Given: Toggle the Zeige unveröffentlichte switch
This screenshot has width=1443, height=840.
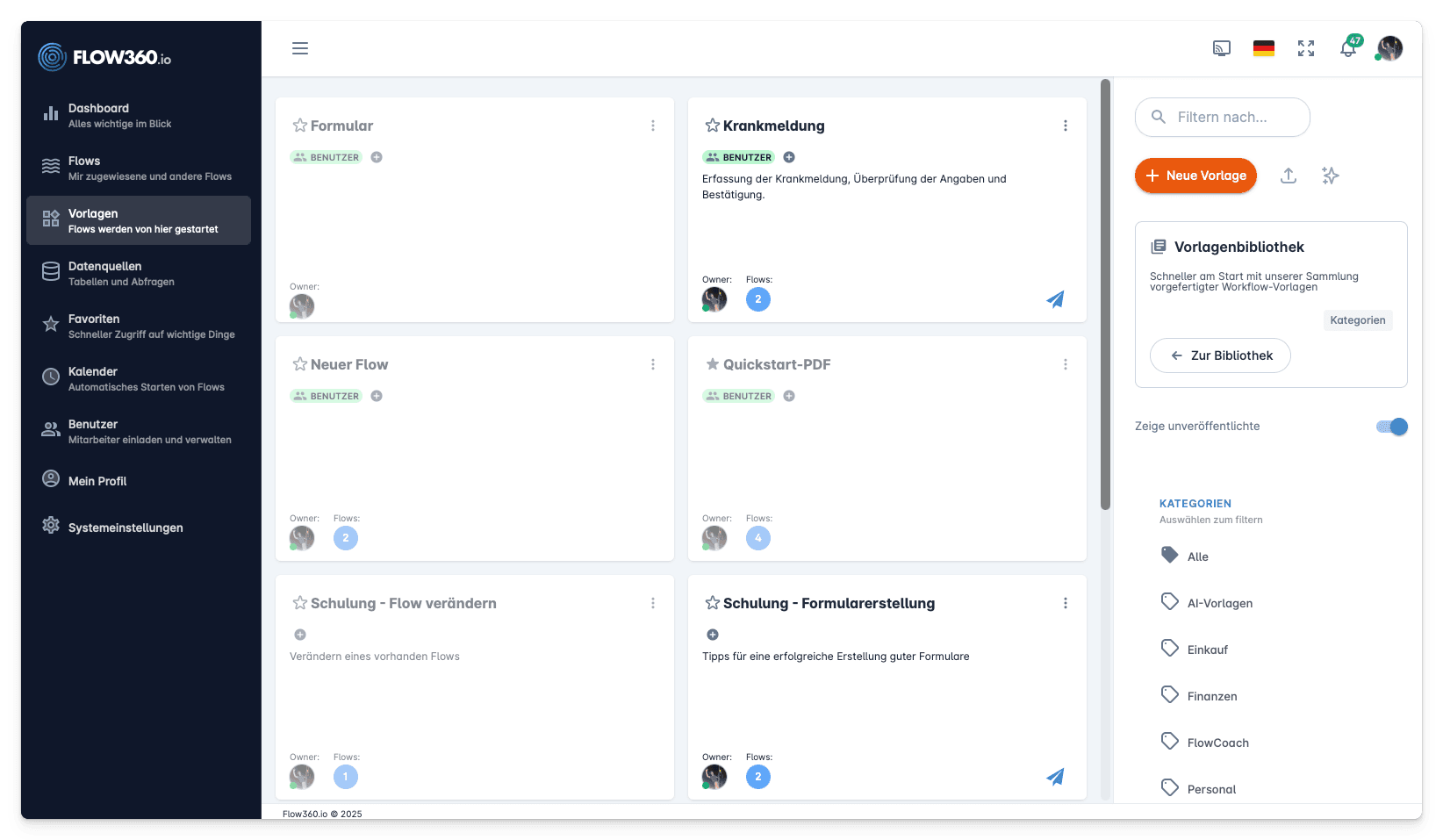Looking at the screenshot, I should (x=1392, y=427).
